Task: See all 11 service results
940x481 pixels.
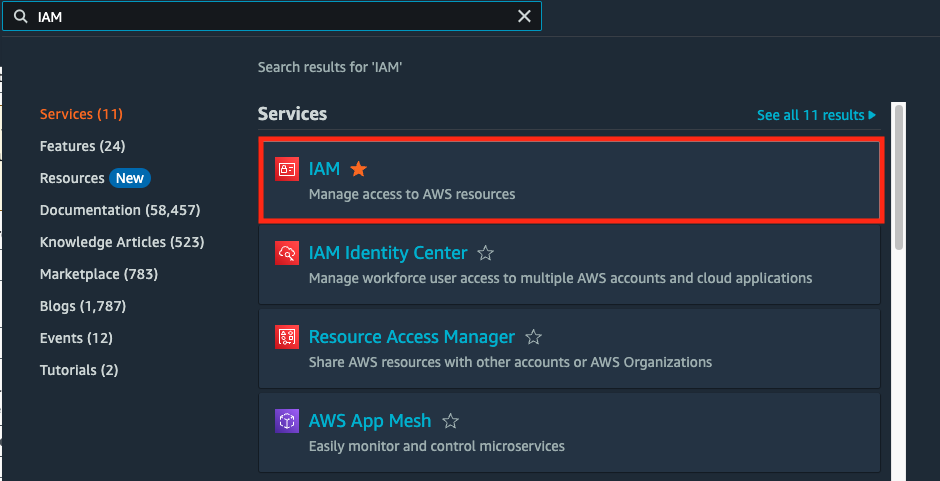Action: coord(817,115)
